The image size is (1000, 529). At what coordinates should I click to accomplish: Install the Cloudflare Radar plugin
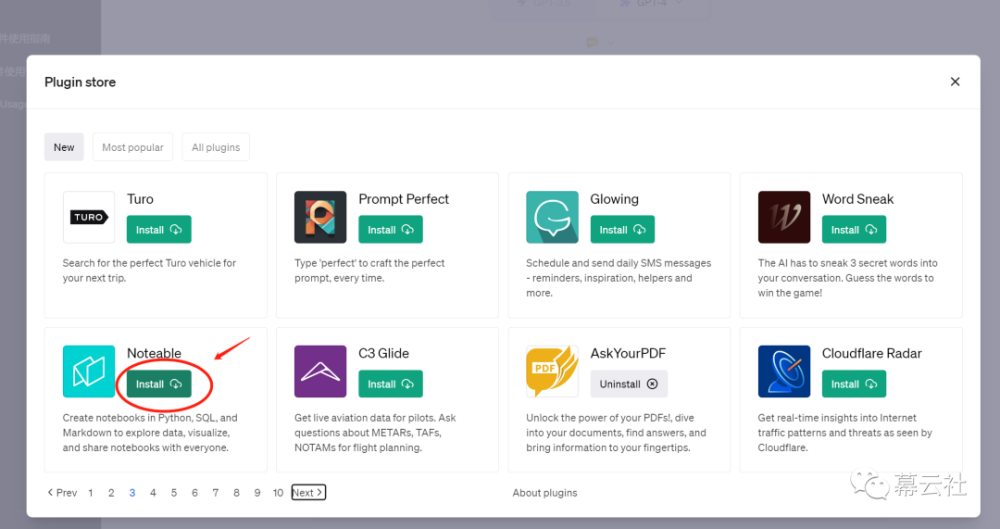pyautogui.click(x=854, y=384)
